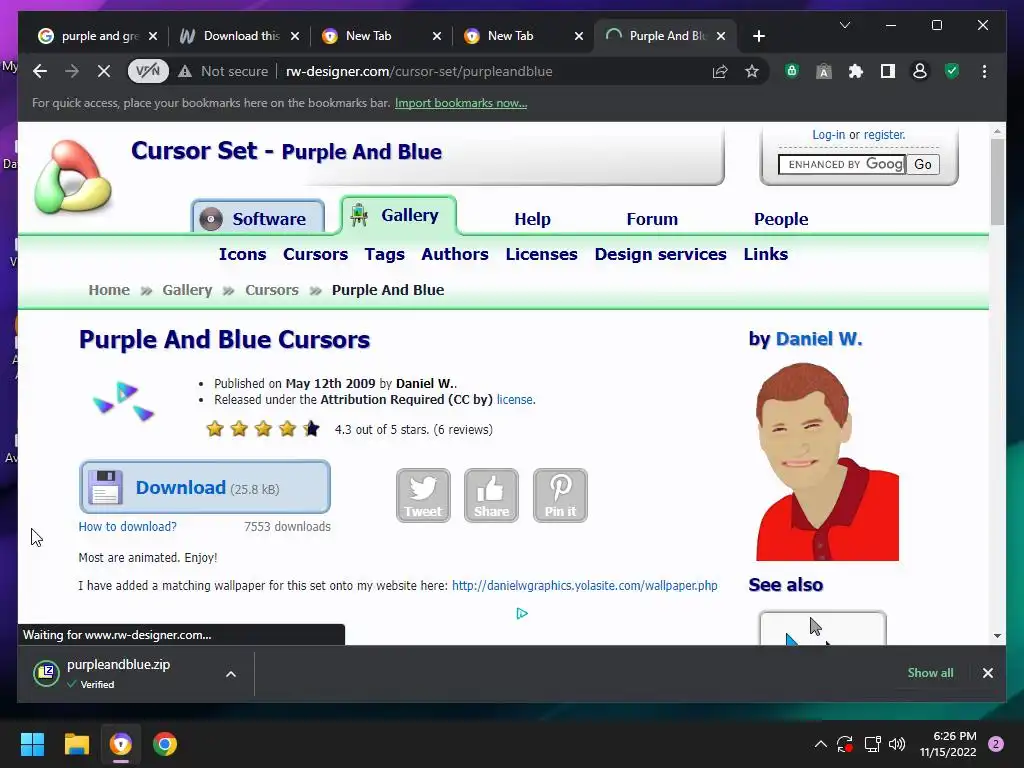1024x768 pixels.
Task: Click the Log-in link
Action: pos(828,135)
